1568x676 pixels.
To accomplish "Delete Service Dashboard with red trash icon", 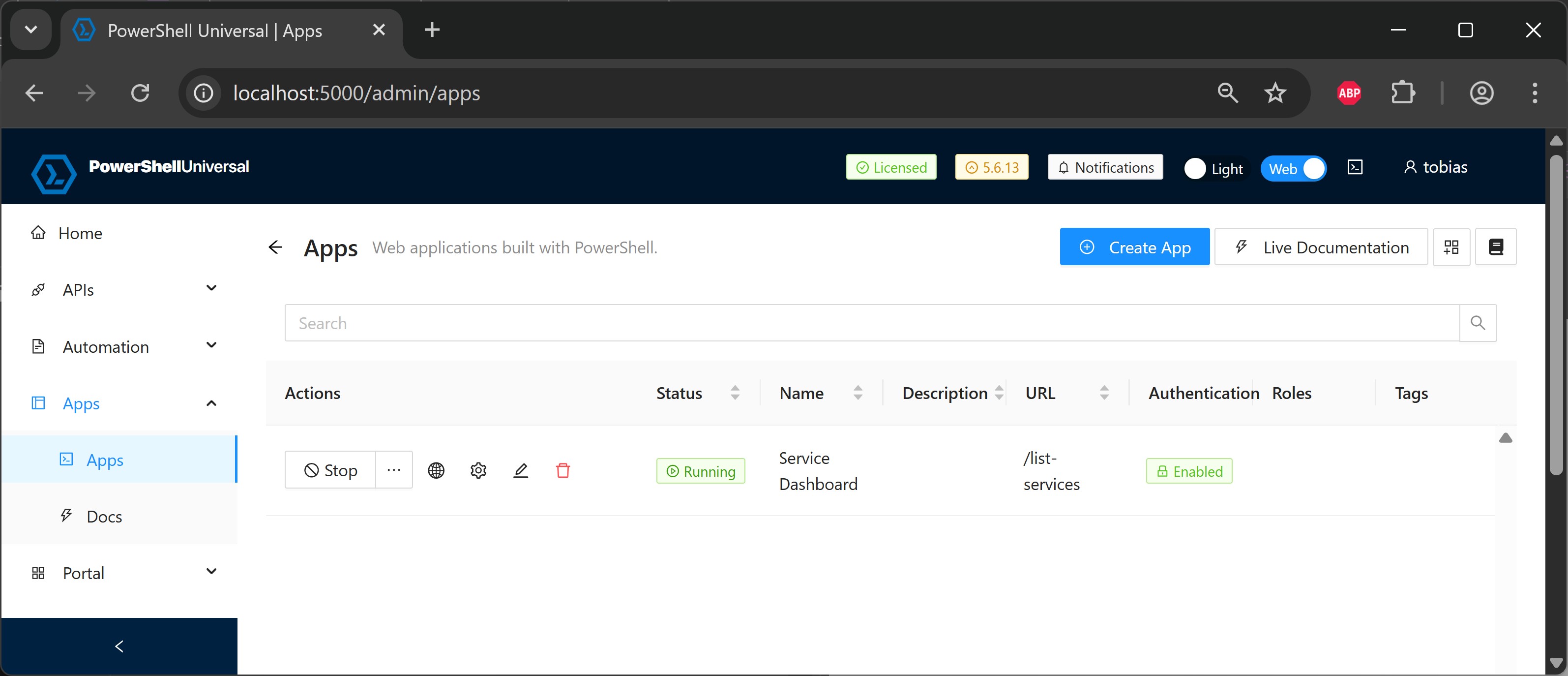I will pyautogui.click(x=563, y=470).
